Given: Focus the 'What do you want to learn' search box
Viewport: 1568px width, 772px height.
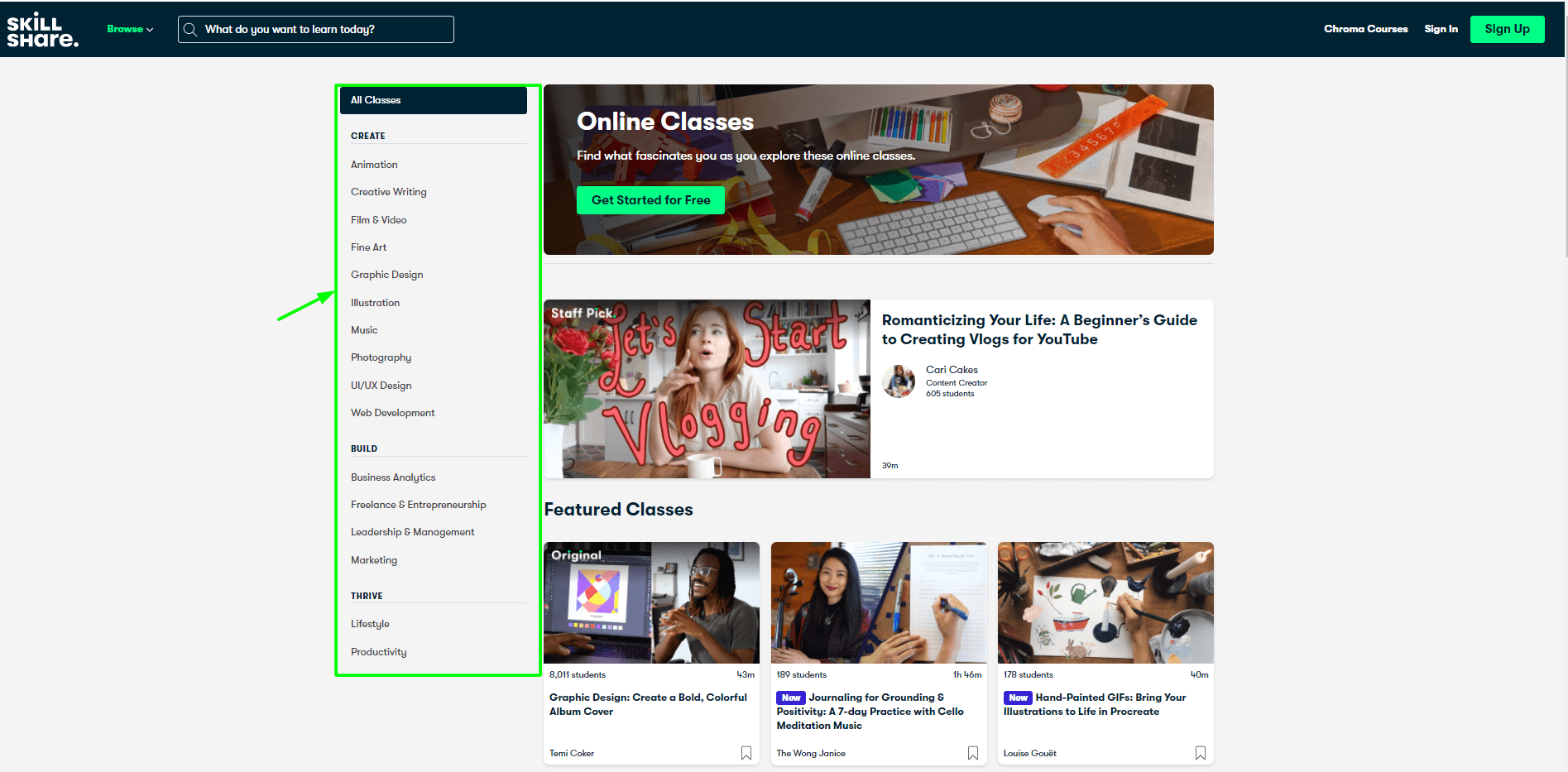Looking at the screenshot, I should (x=323, y=30).
